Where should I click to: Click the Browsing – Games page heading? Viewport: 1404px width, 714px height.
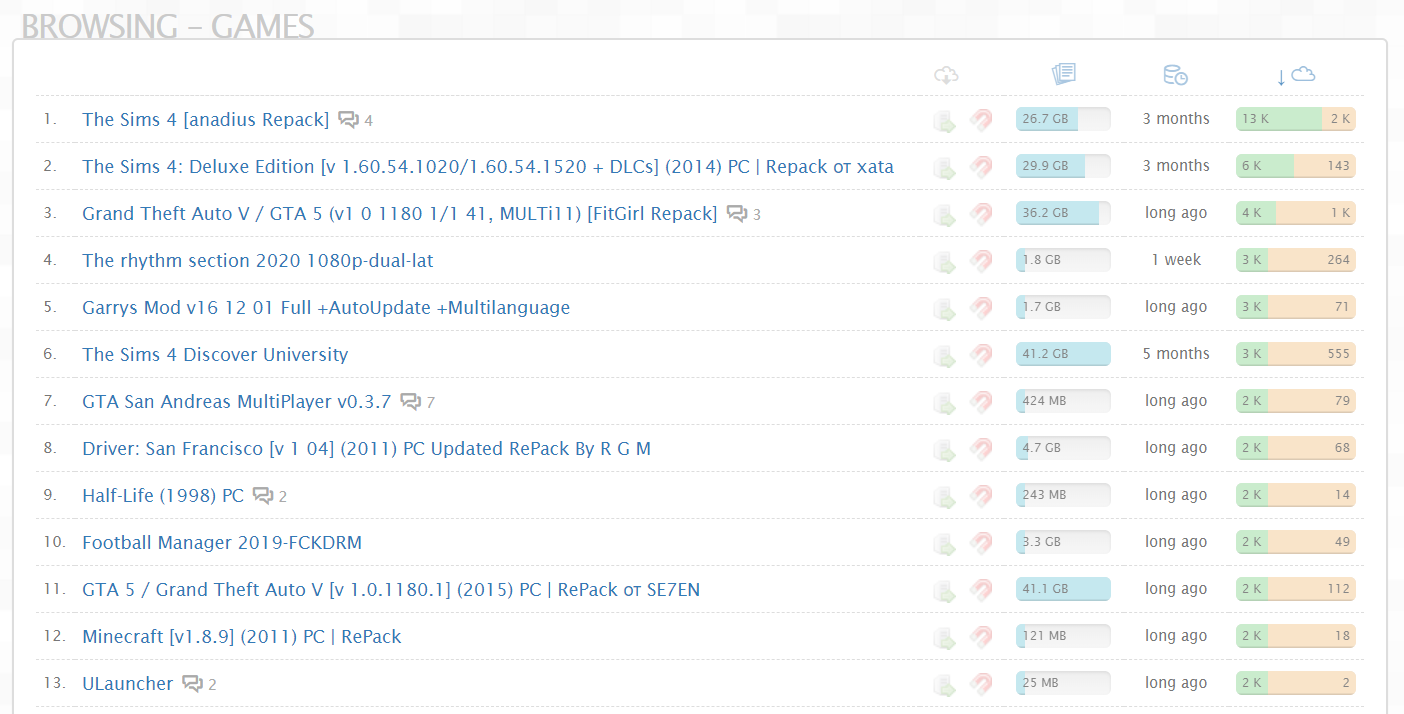(168, 27)
